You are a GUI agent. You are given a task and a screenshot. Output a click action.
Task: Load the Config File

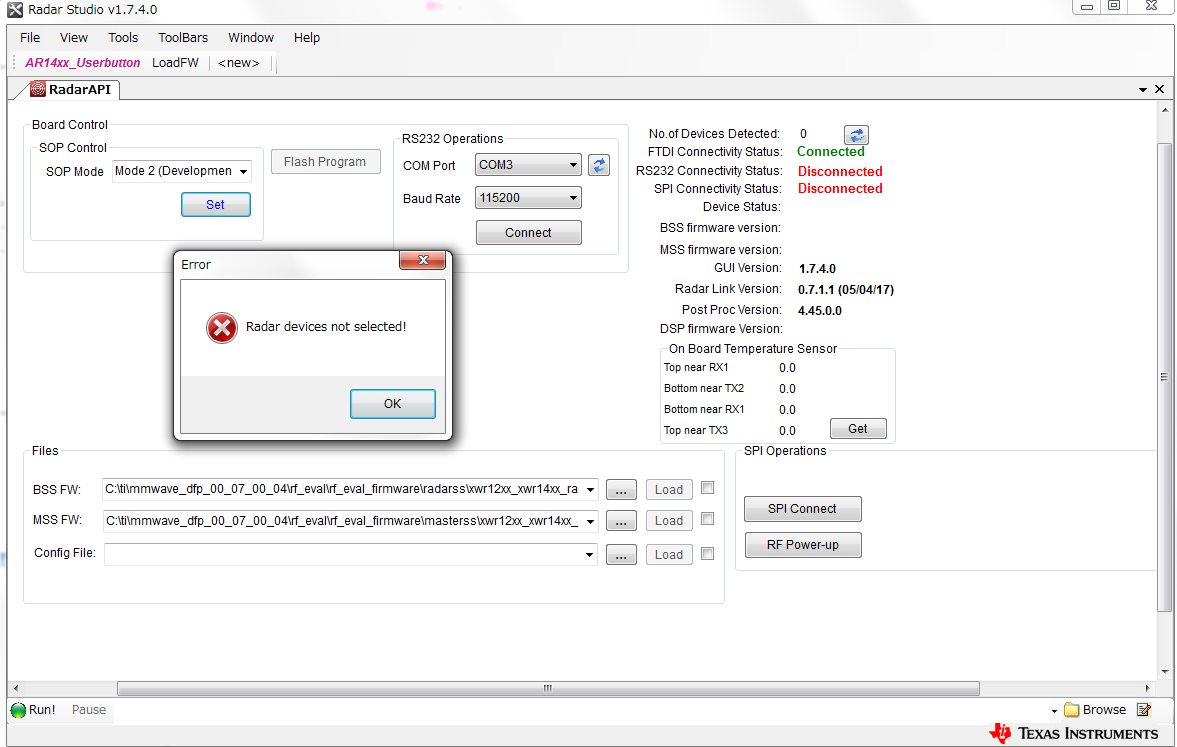(x=669, y=555)
